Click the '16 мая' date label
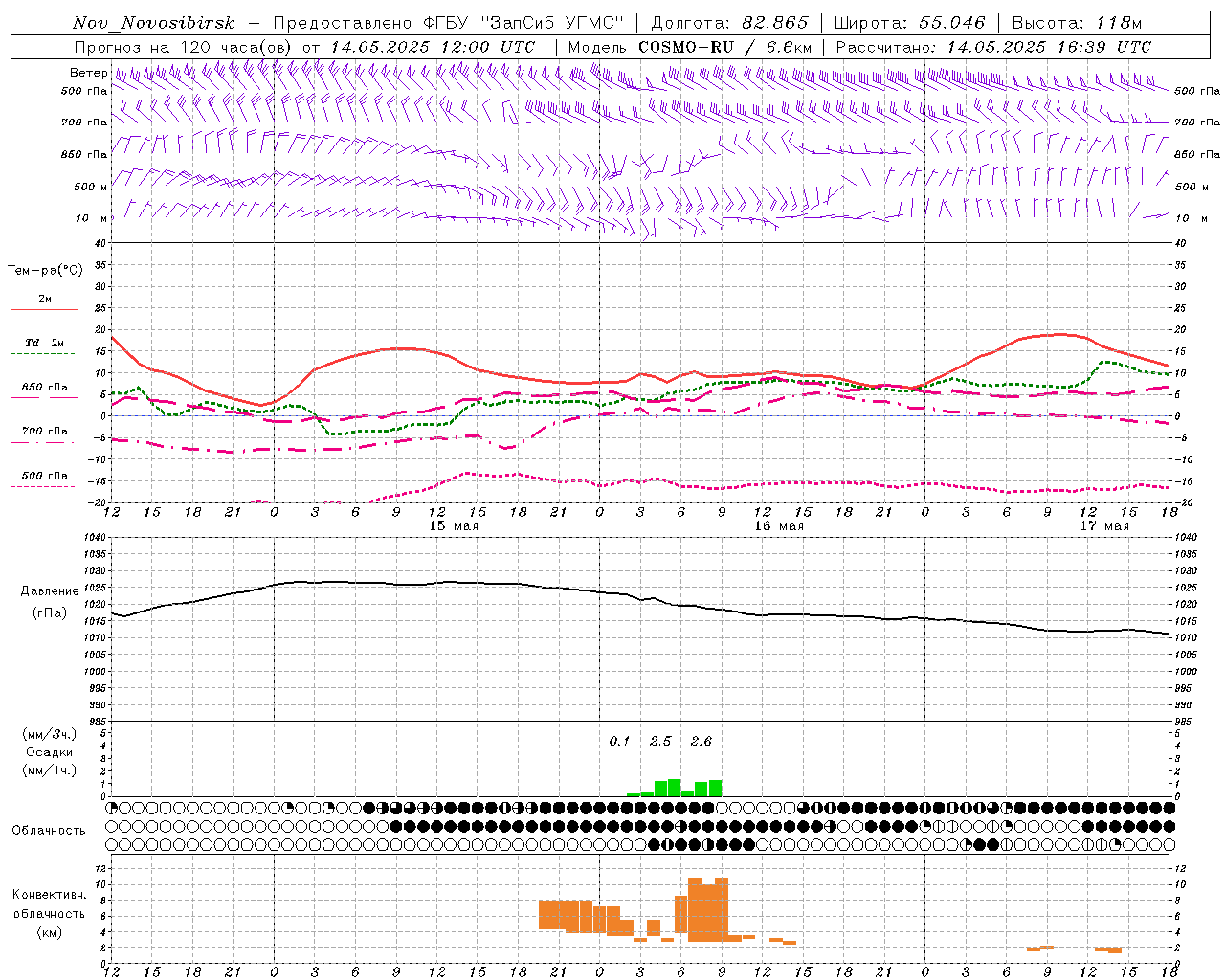This screenshot has height=980, width=1225. tap(779, 526)
